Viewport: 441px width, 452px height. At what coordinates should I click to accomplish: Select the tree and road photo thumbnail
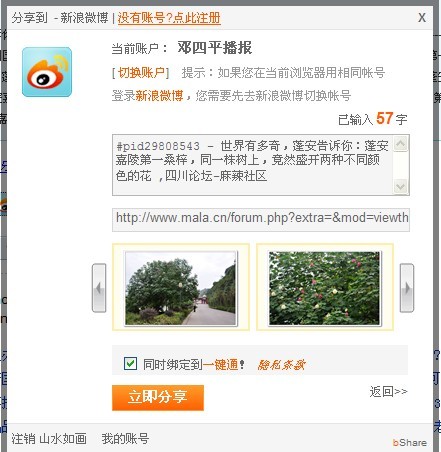(x=181, y=288)
